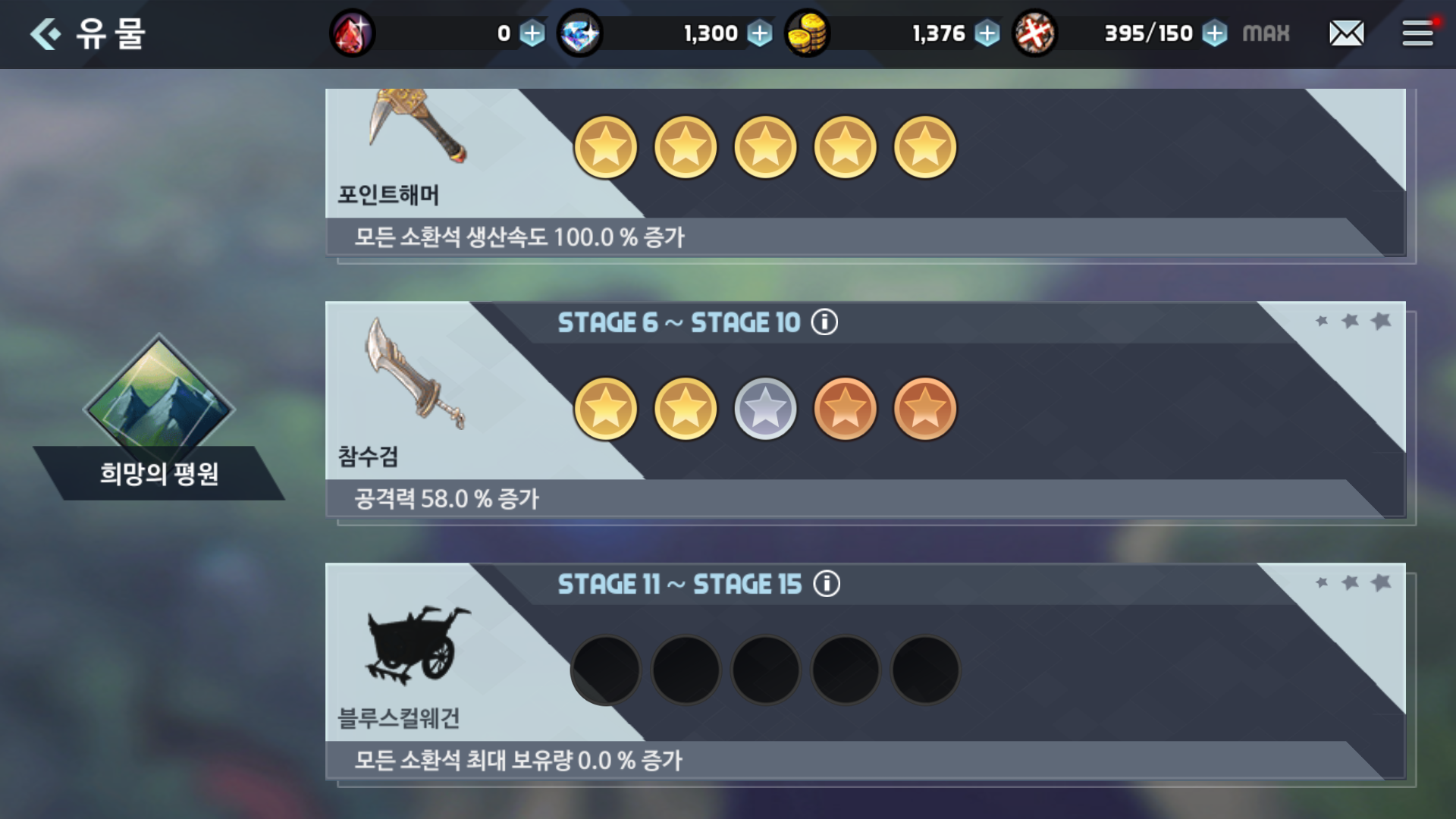1456x819 pixels.
Task: Tap the red ruby currency icon
Action: pos(352,34)
